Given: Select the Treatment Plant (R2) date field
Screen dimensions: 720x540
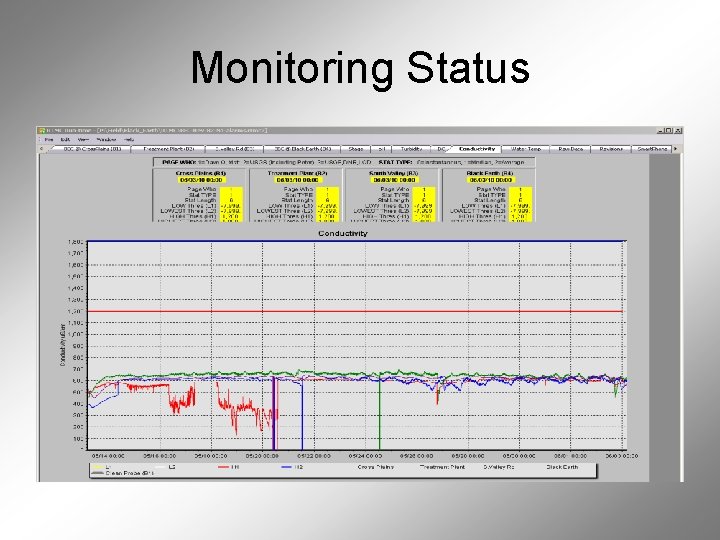Looking at the screenshot, I should click(x=297, y=180).
